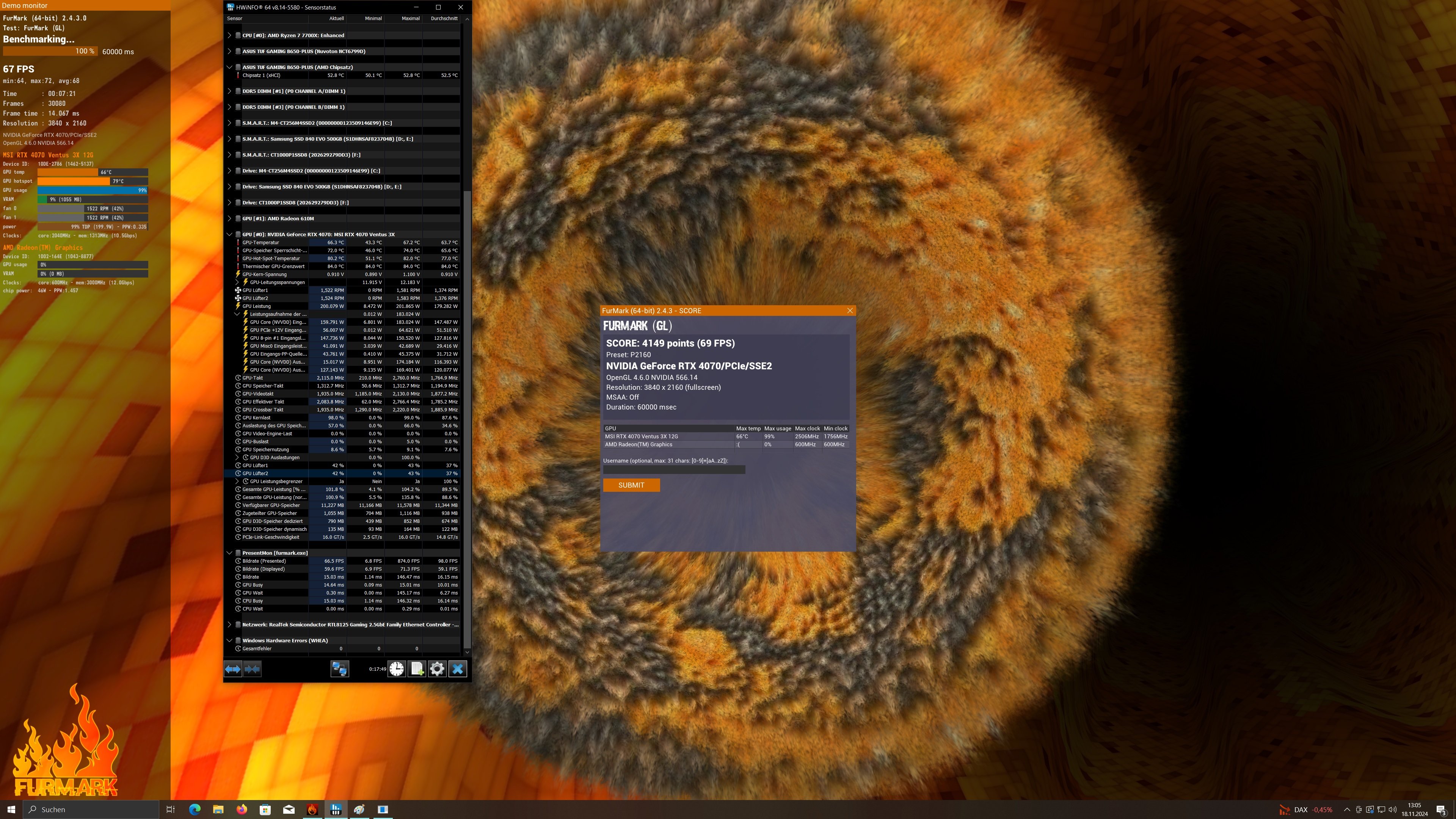Expand the GPU AMD Radeon 610M group

coord(229,218)
